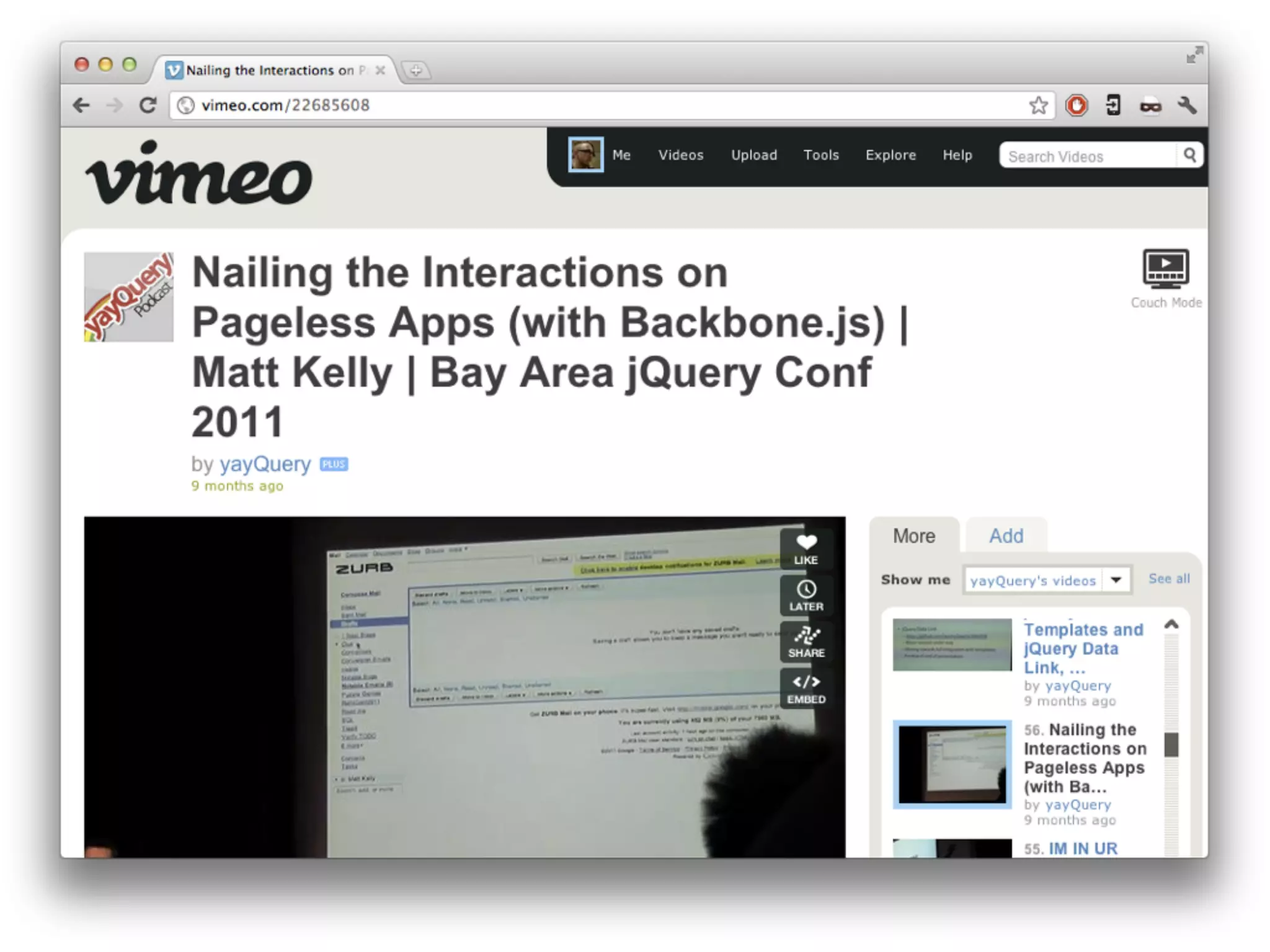Open the yayQuery's videos dropdown
This screenshot has height=952, width=1270.
click(1047, 580)
